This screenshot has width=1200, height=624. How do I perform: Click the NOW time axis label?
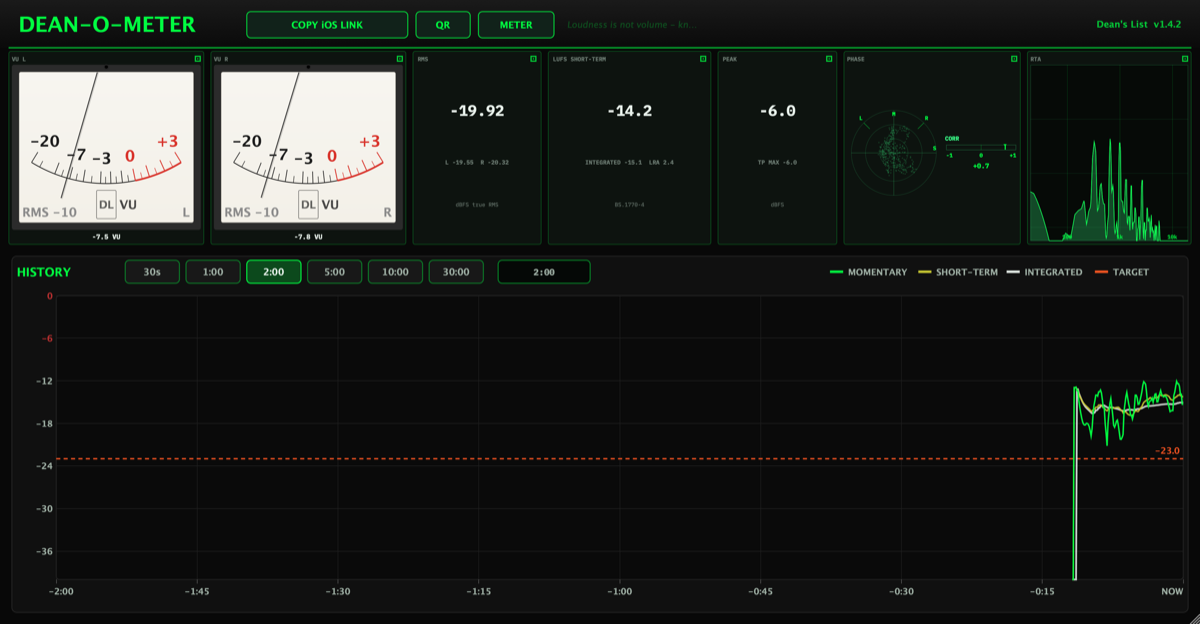(1172, 591)
